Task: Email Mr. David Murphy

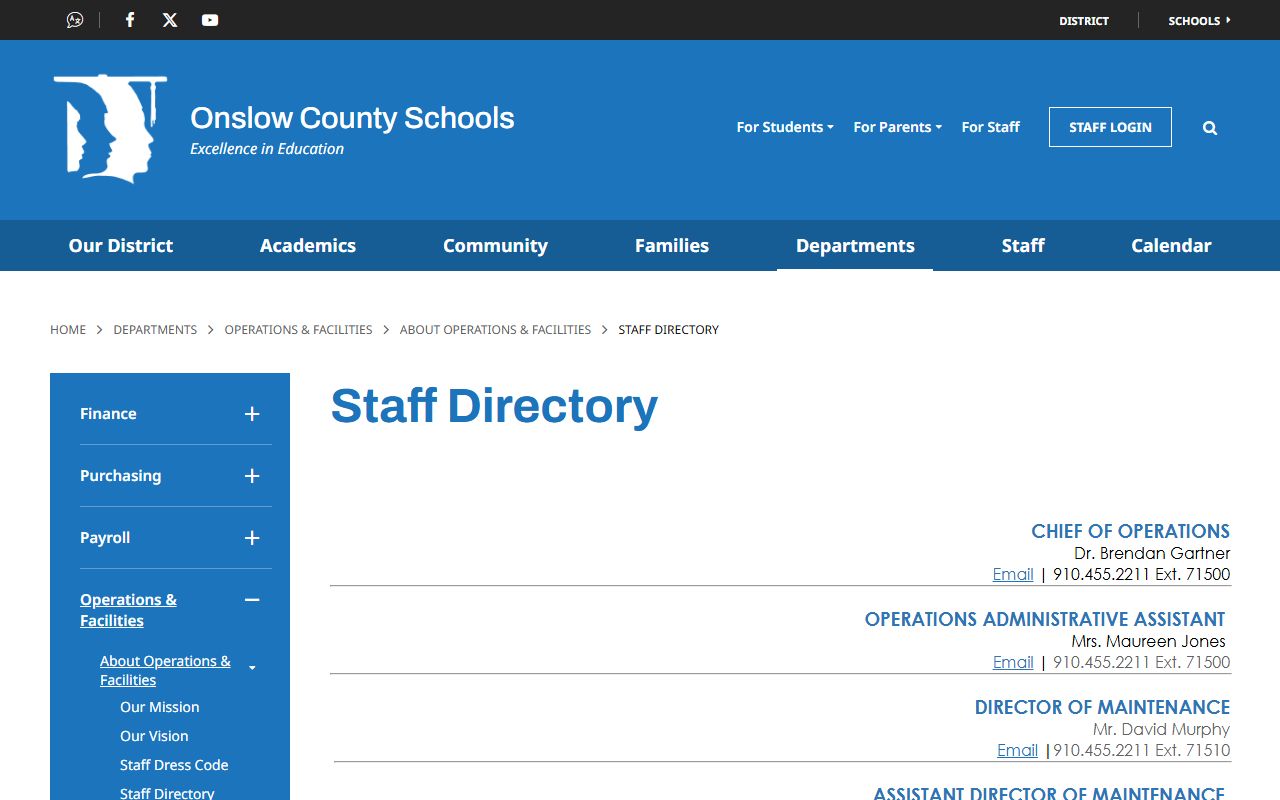Action: click(x=1017, y=750)
